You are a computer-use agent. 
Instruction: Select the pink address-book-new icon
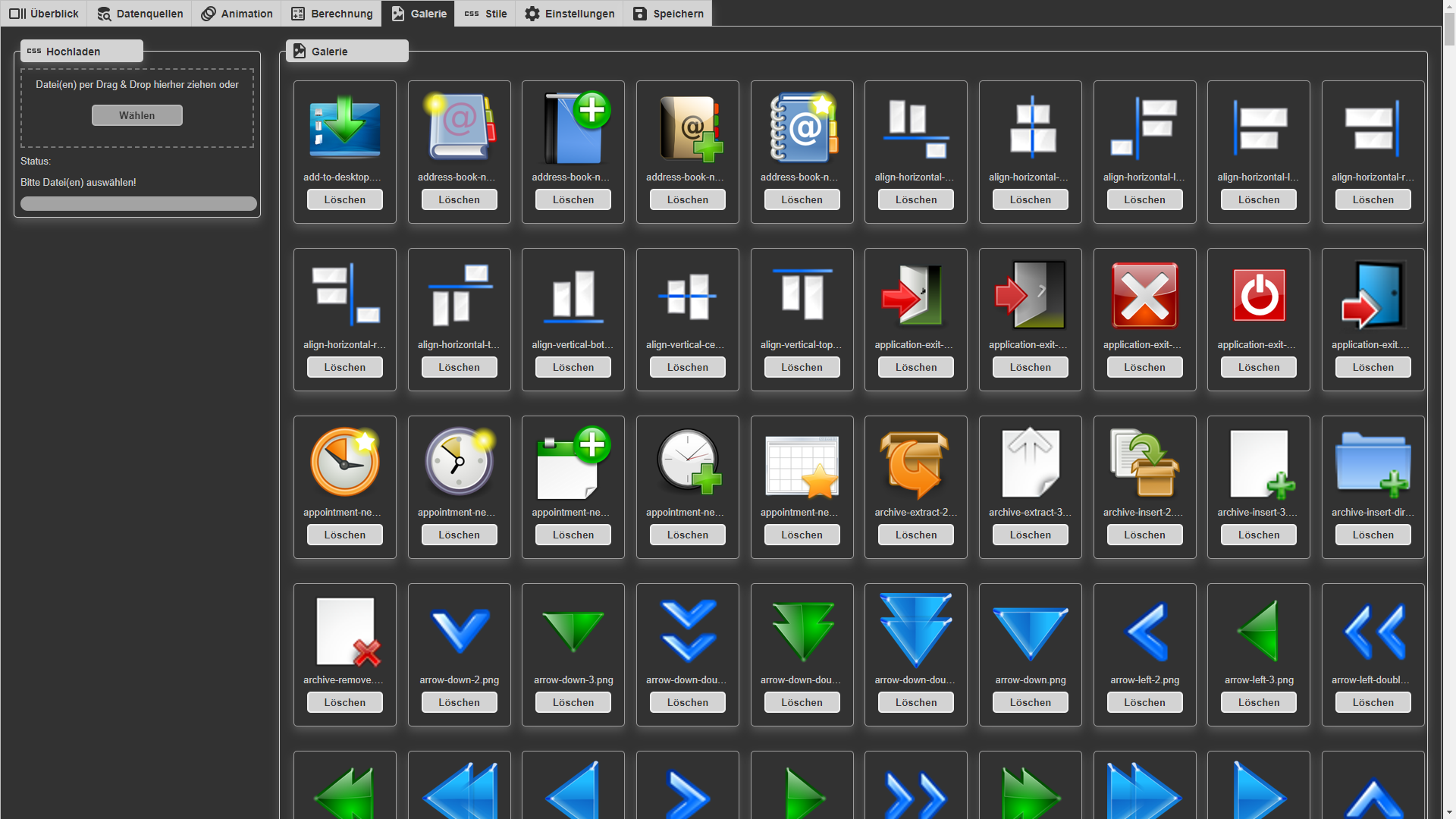[x=459, y=126]
